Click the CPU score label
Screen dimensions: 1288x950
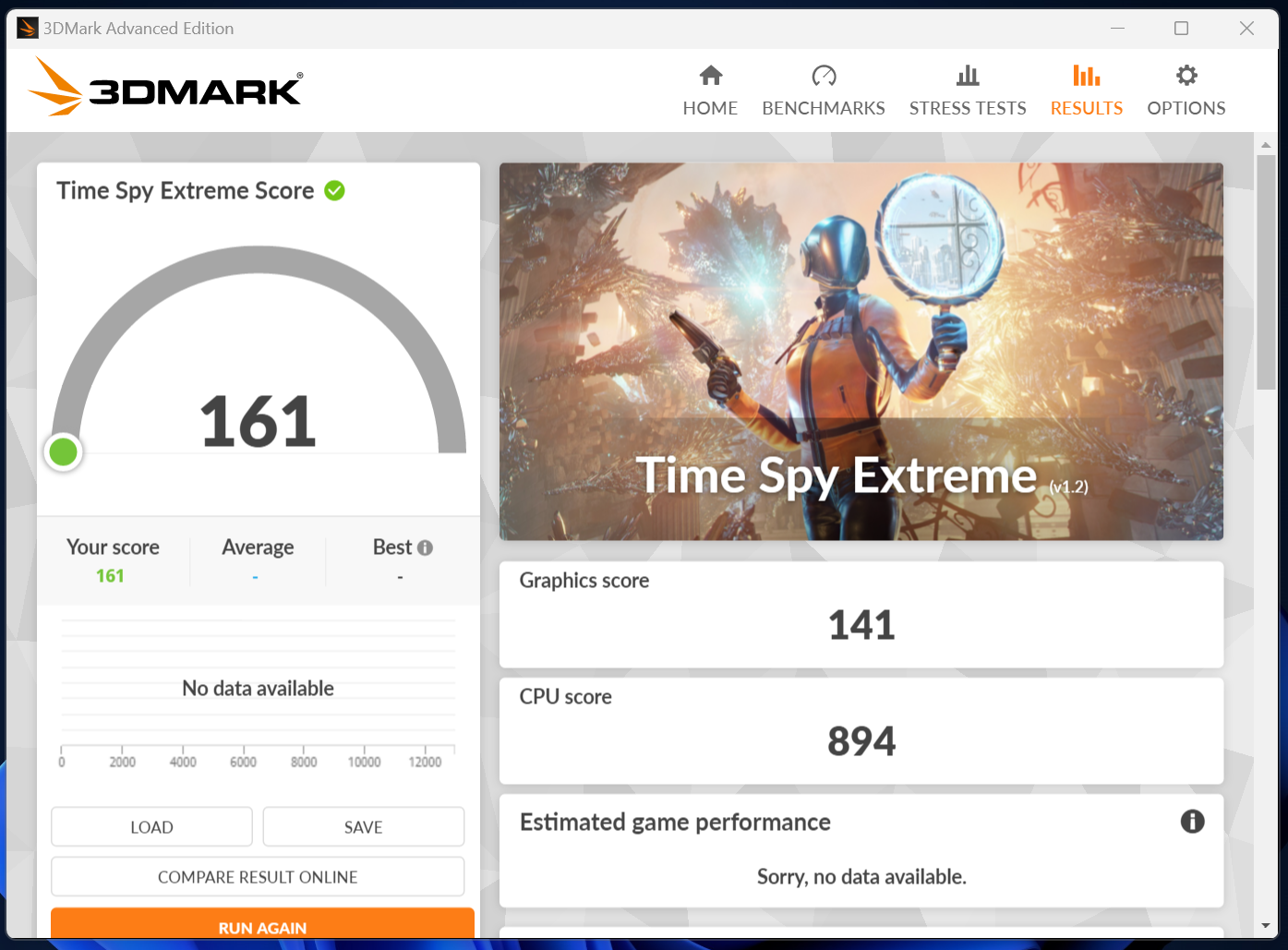click(565, 697)
